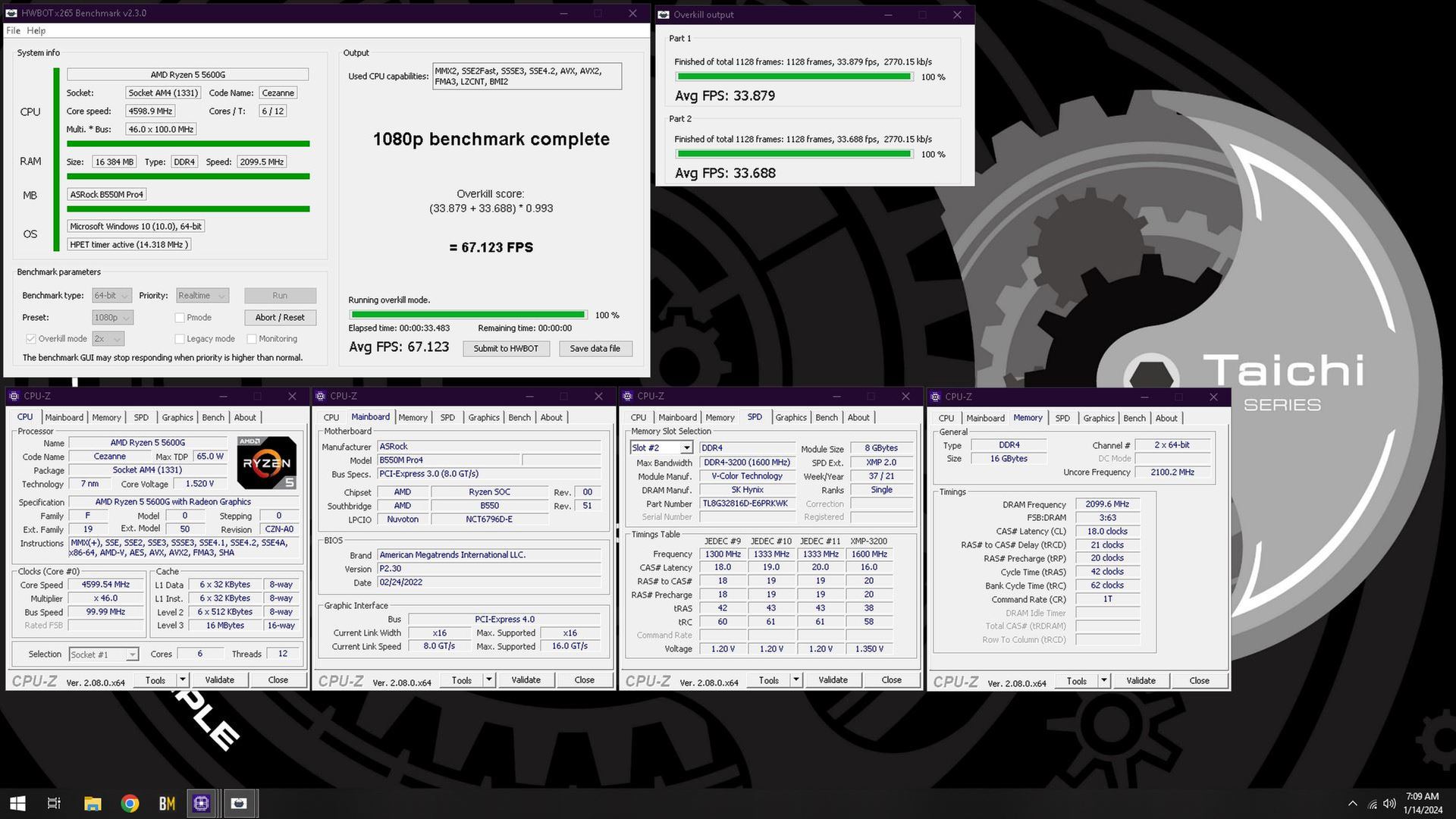Click Validate in CPU-Z CPU window
The width and height of the screenshot is (1456, 819).
click(x=219, y=680)
